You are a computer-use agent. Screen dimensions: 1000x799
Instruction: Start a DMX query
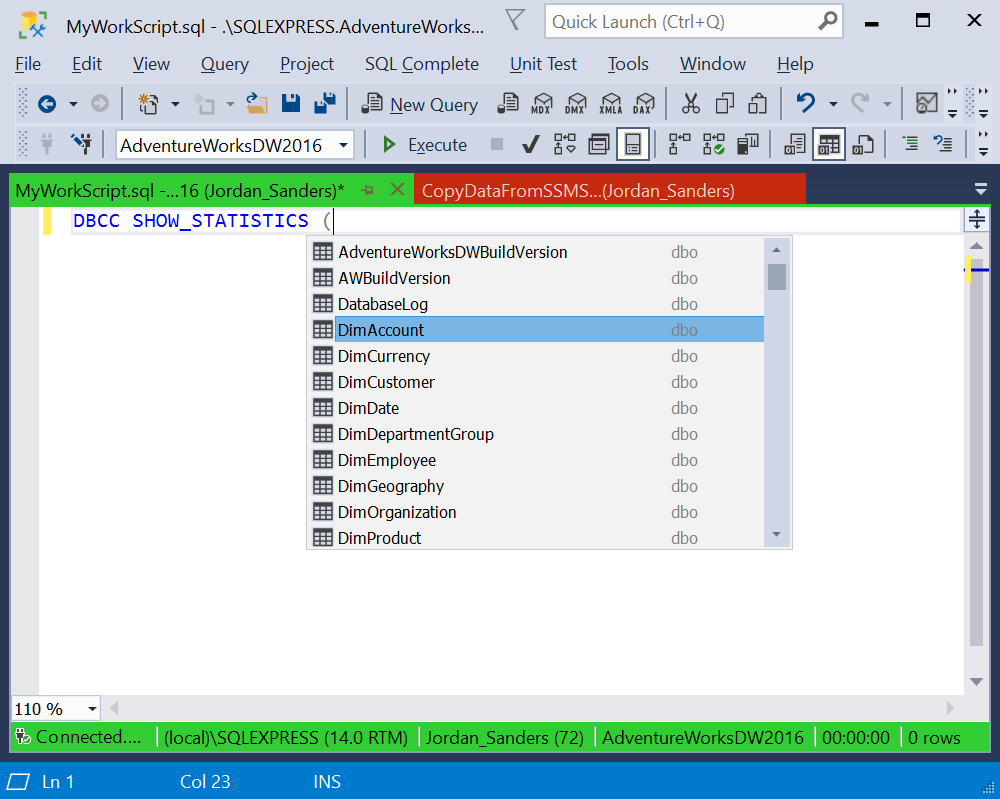(x=575, y=103)
